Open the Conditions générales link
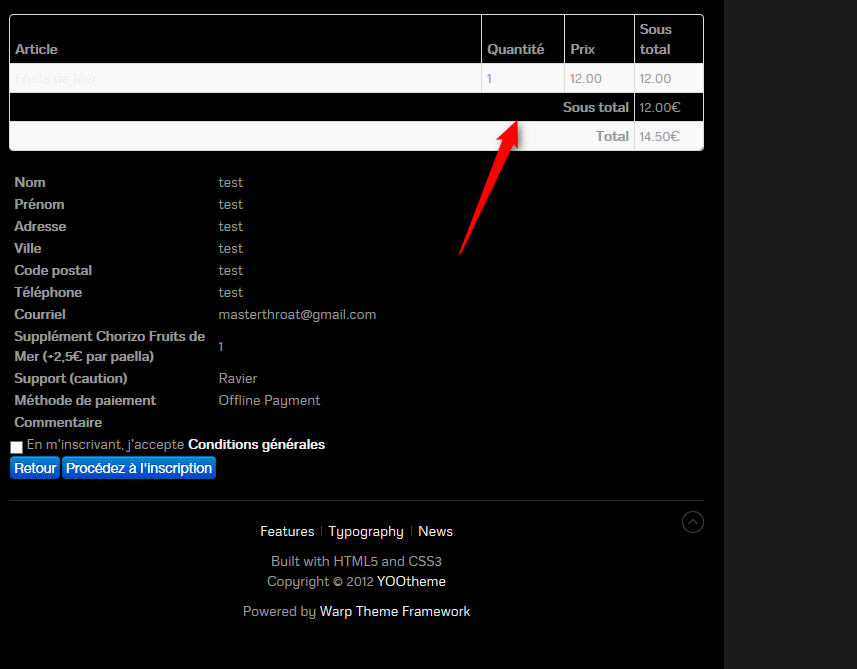 (256, 445)
